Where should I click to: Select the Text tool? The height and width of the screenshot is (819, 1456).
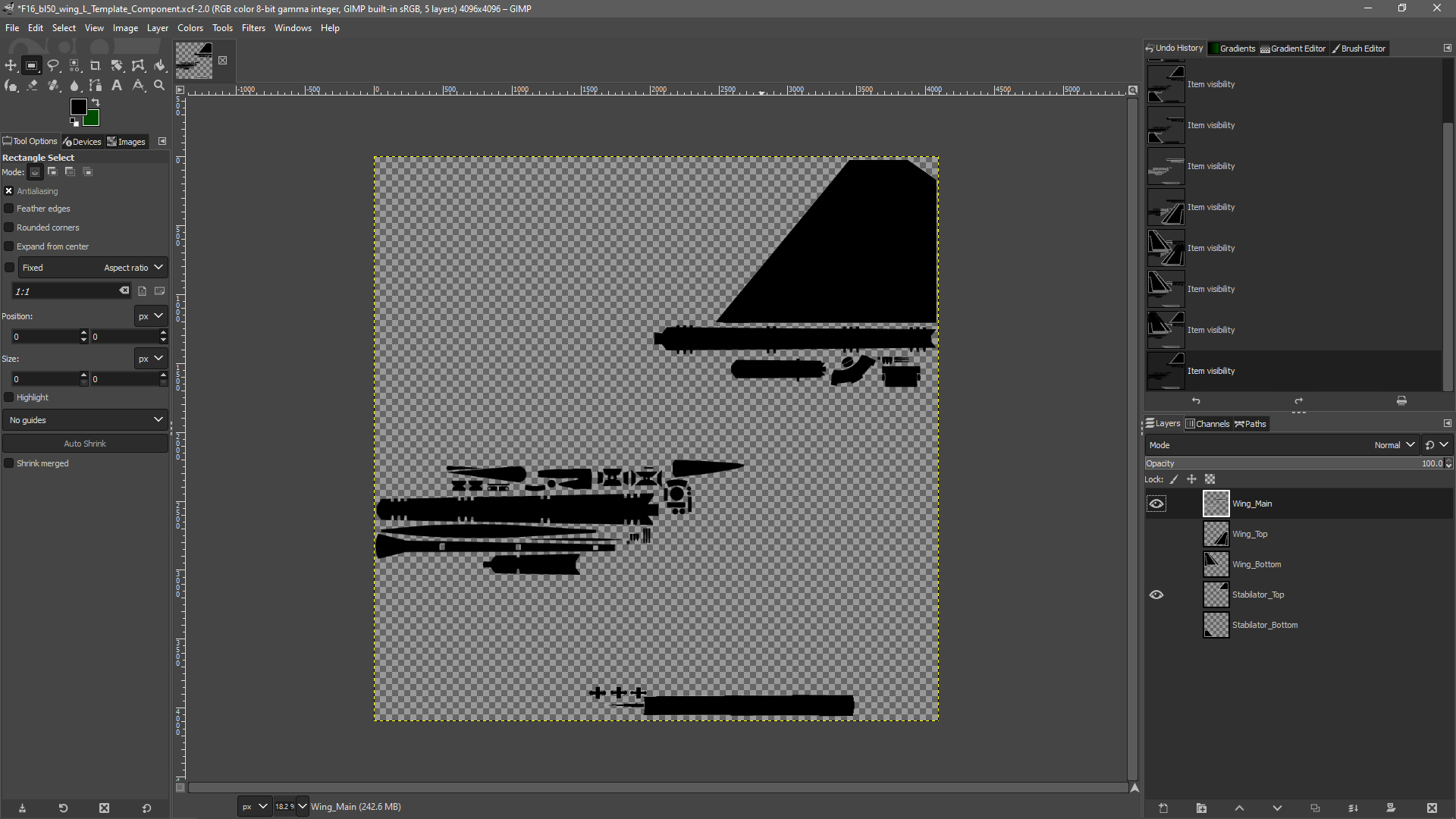click(117, 86)
